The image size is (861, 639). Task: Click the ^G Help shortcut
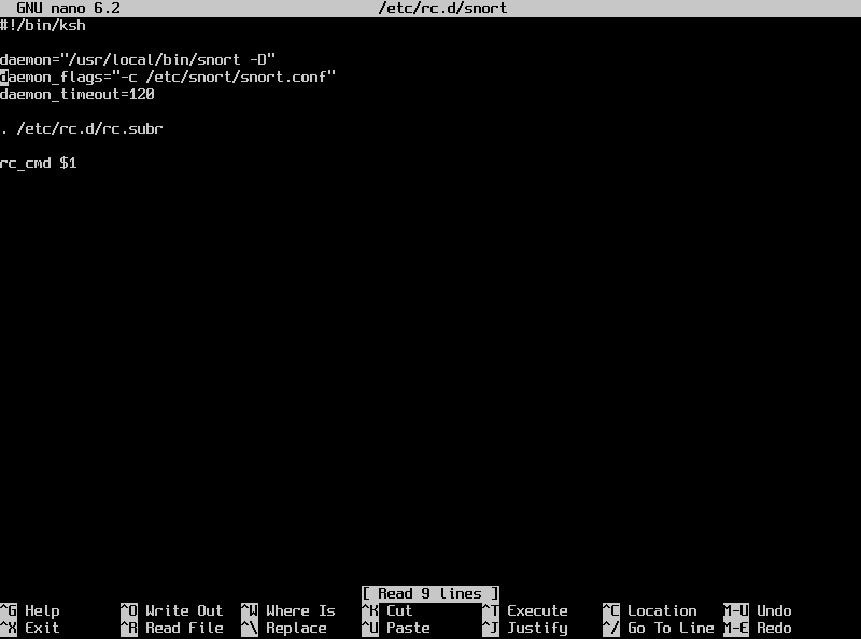[x=30, y=611]
